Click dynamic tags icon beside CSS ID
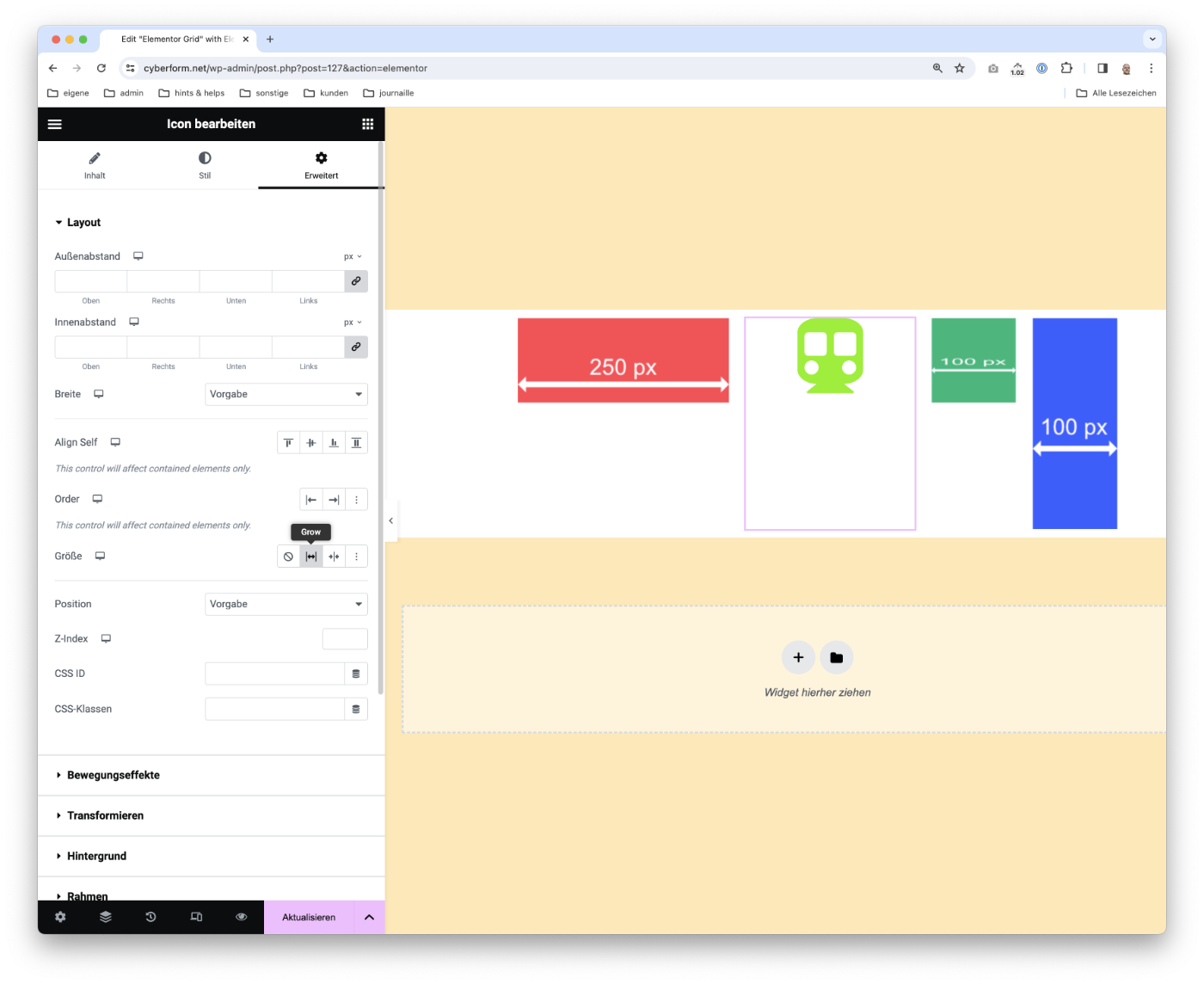This screenshot has height=984, width=1204. coord(356,673)
